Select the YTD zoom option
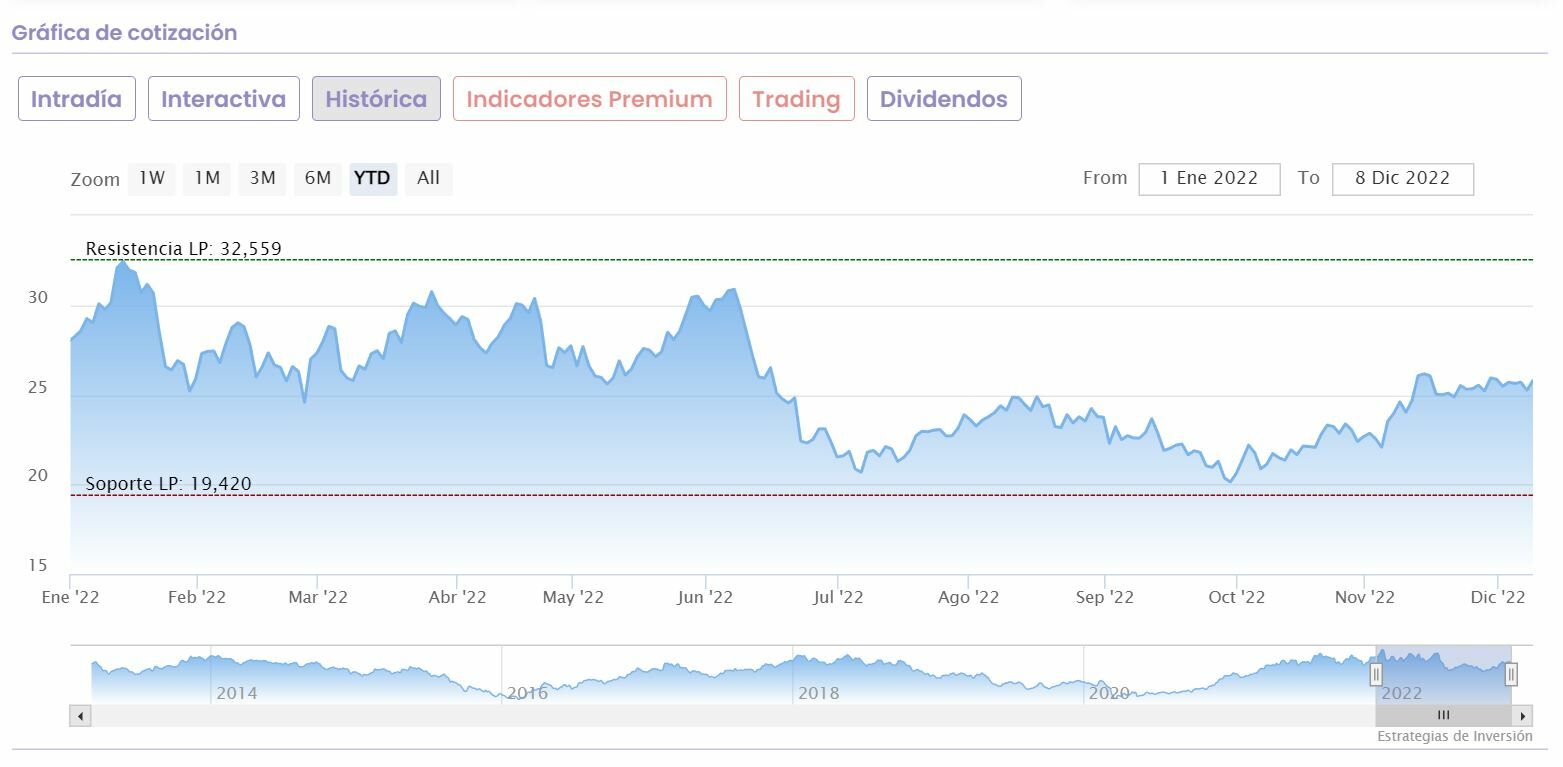Screen dimensions: 1563x767 point(373,178)
